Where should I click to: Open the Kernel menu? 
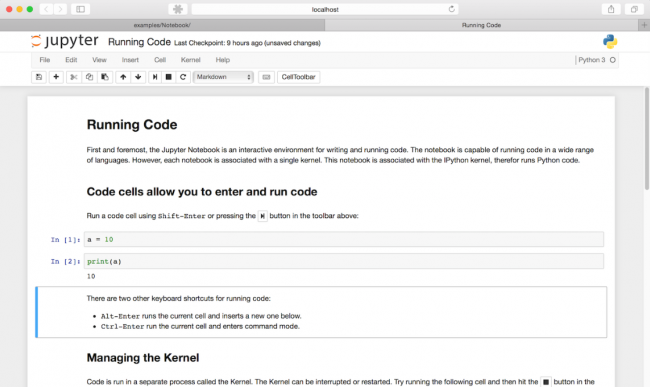click(x=191, y=60)
